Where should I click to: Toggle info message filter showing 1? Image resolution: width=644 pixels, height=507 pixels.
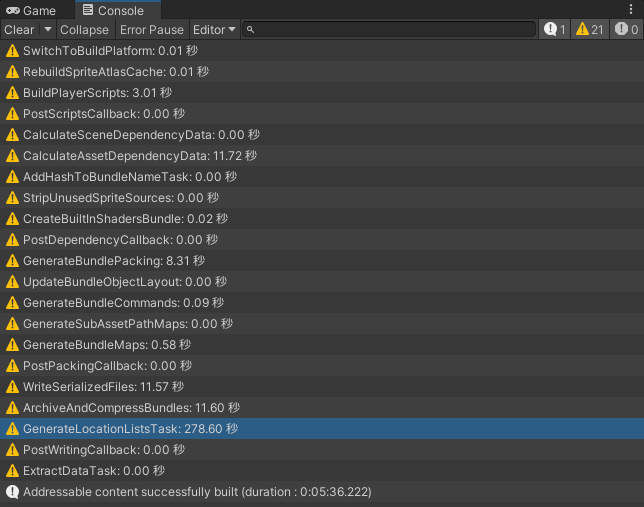coord(554,30)
